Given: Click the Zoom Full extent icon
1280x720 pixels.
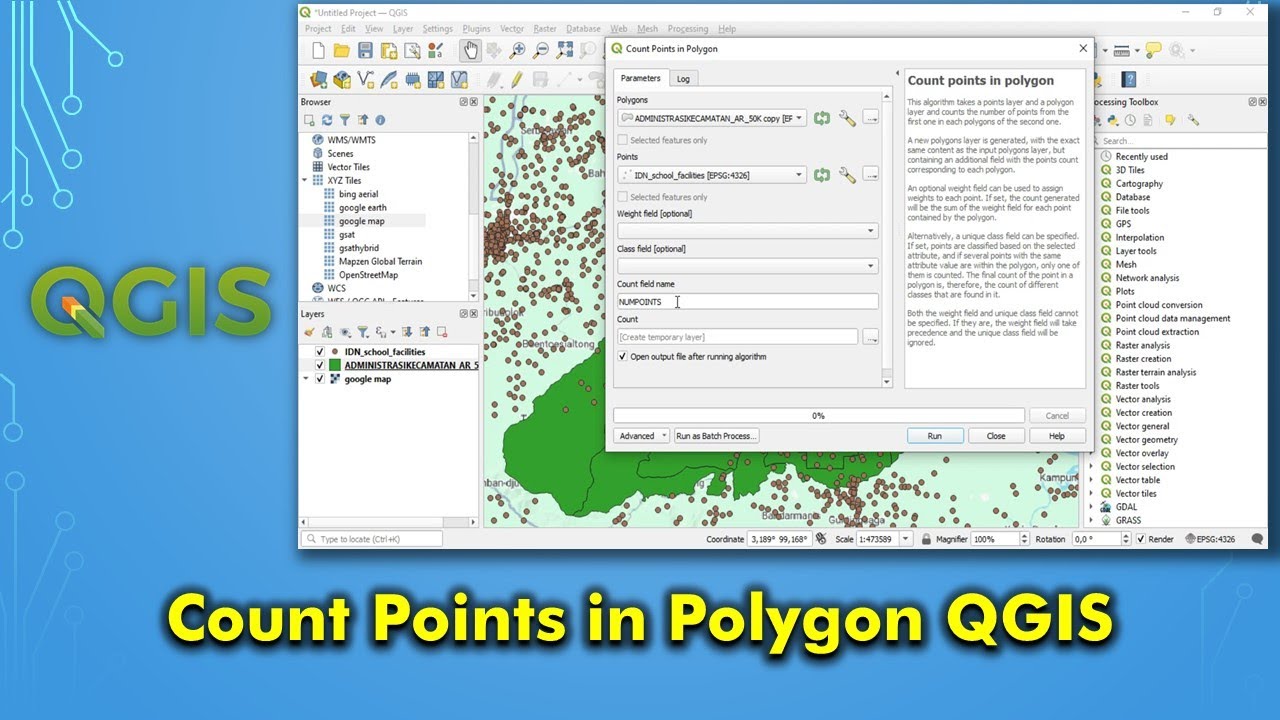Looking at the screenshot, I should (x=565, y=50).
